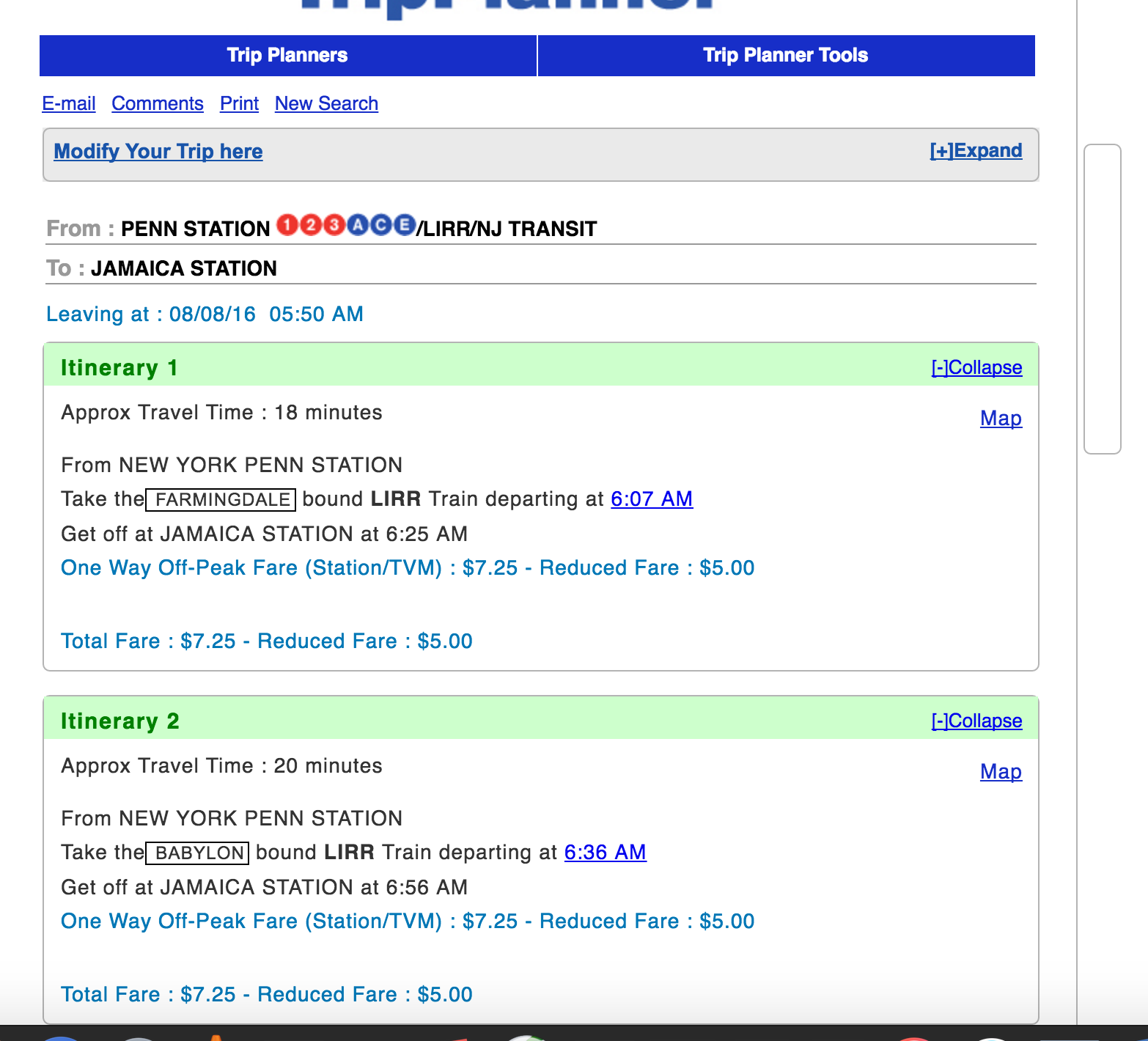Open the Map for Itinerary 1
This screenshot has width=1148, height=1041.
1001,418
